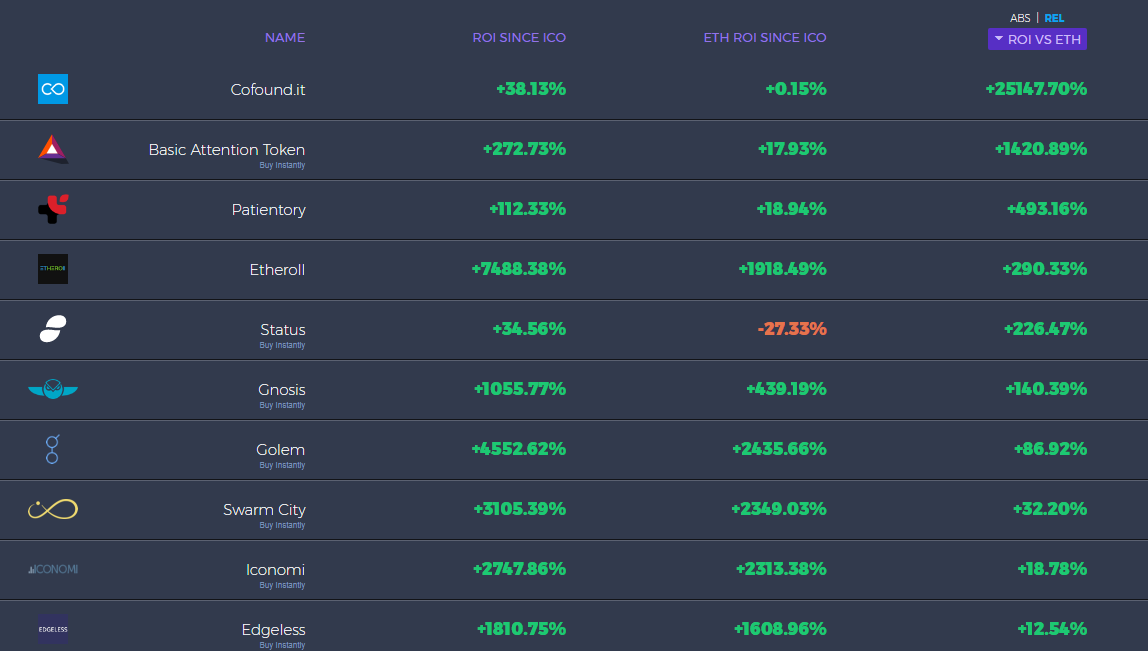
Task: Click the Cofound.it infinity logo icon
Action: point(53,89)
